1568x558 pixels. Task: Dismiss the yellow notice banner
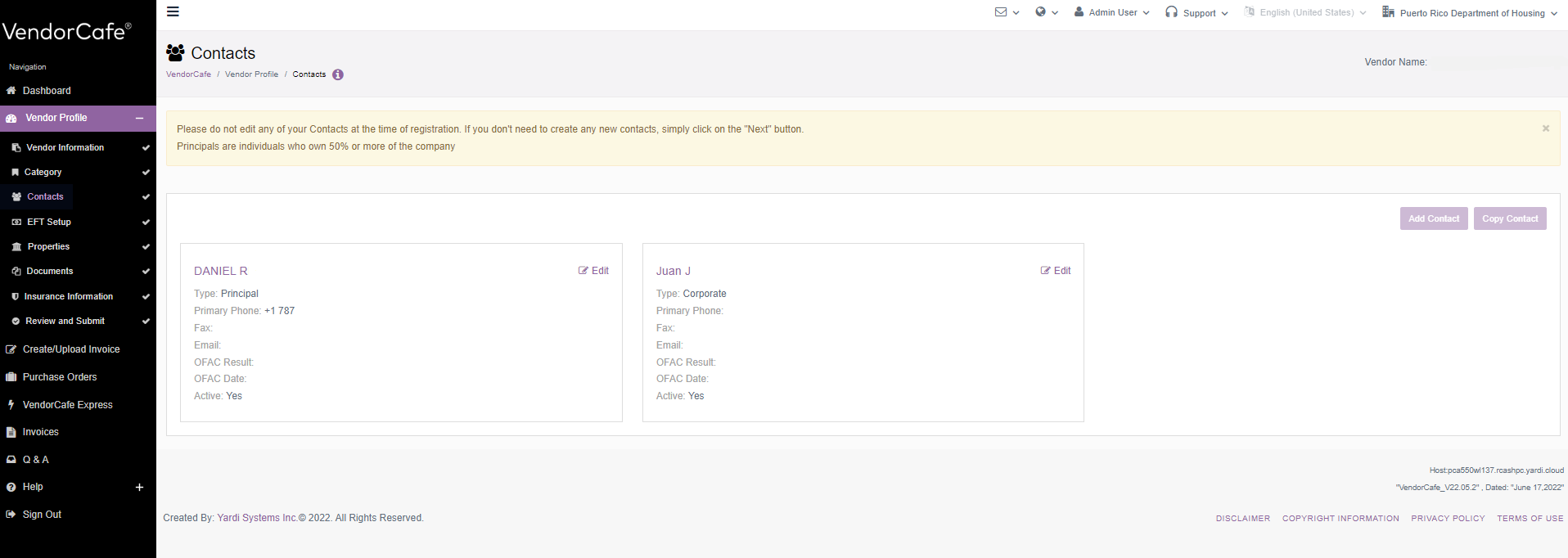1545,128
